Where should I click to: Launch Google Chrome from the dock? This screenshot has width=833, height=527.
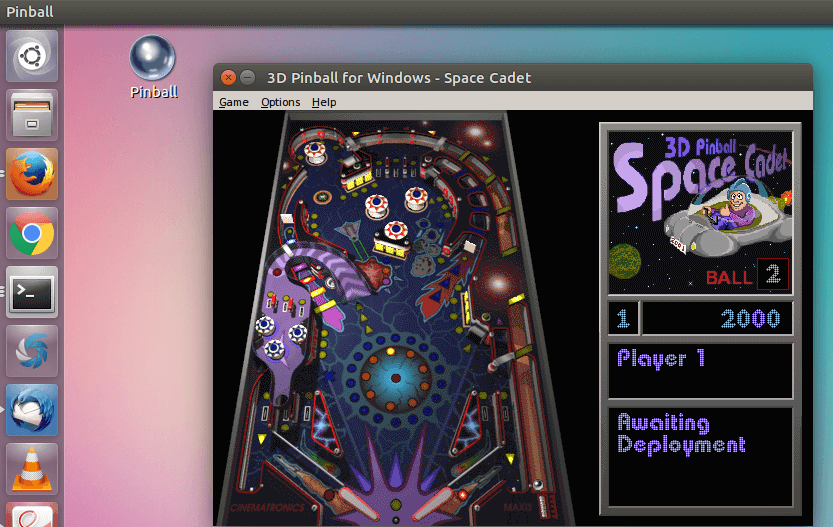pyautogui.click(x=32, y=233)
